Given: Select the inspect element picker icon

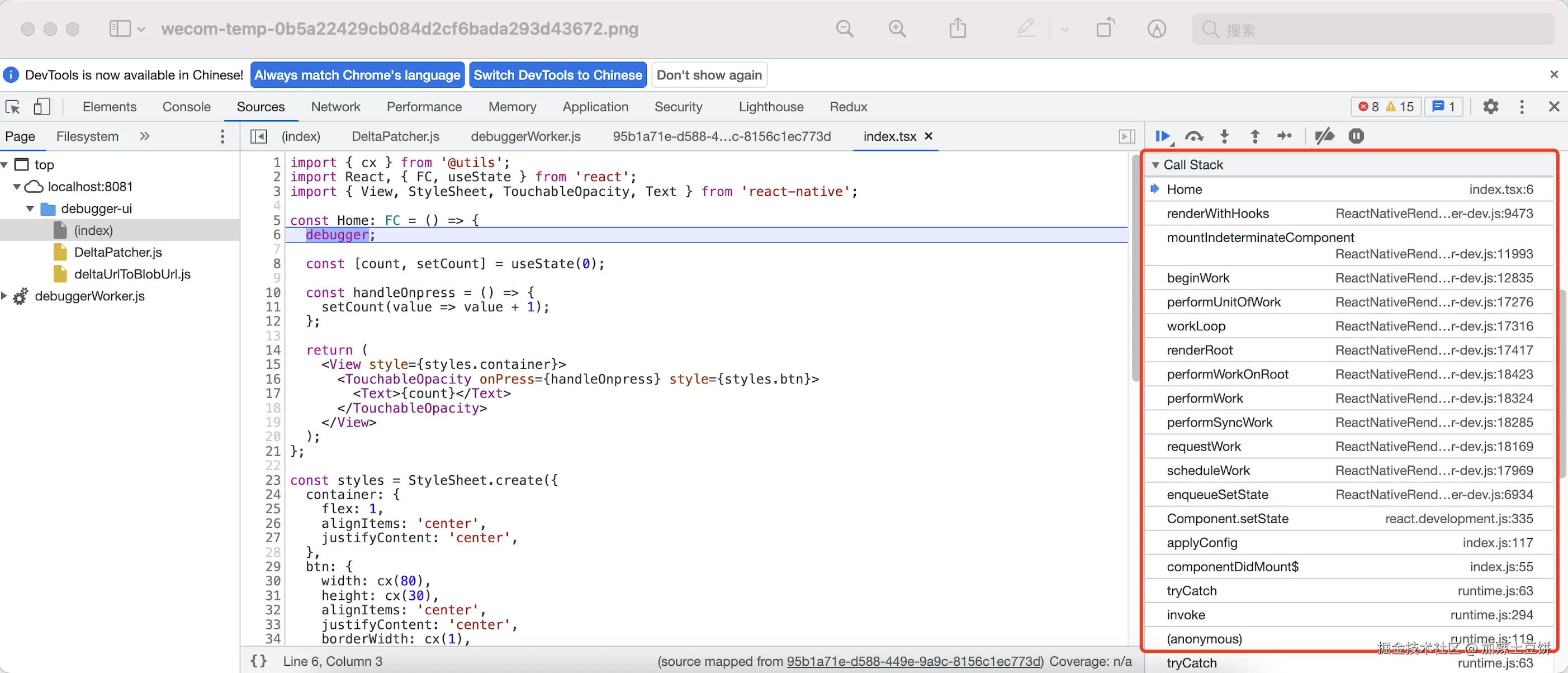Looking at the screenshot, I should tap(13, 107).
